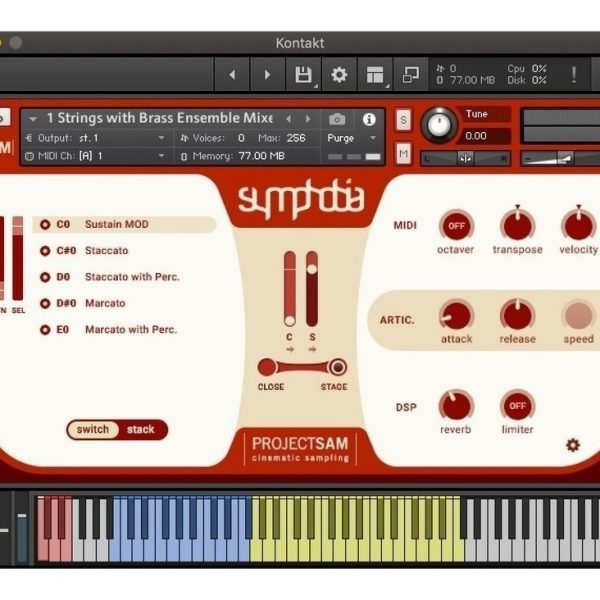The height and width of the screenshot is (600, 600).
Task: Click the ProjectSAM cinematic sampling logo
Action: click(300, 448)
